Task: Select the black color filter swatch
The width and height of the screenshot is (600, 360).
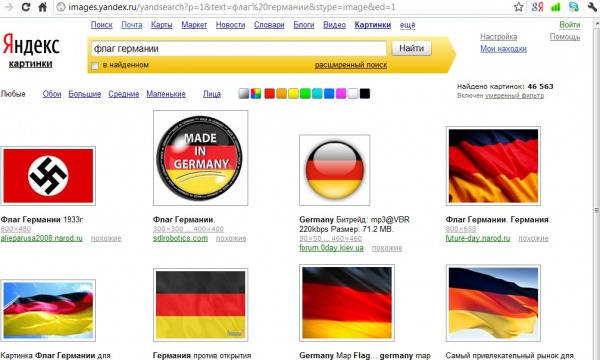Action: tap(365, 93)
